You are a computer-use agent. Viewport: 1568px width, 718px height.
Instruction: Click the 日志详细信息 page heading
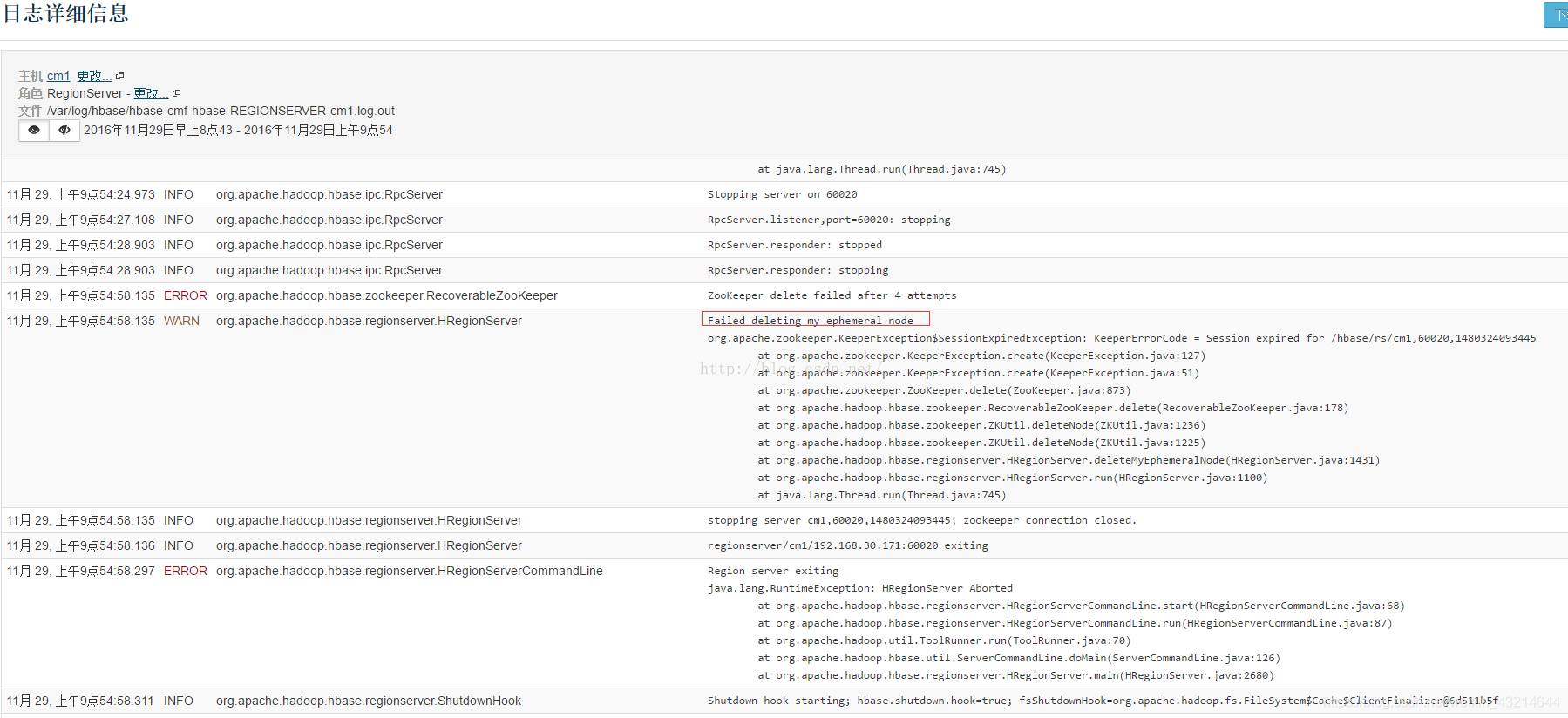click(x=66, y=14)
